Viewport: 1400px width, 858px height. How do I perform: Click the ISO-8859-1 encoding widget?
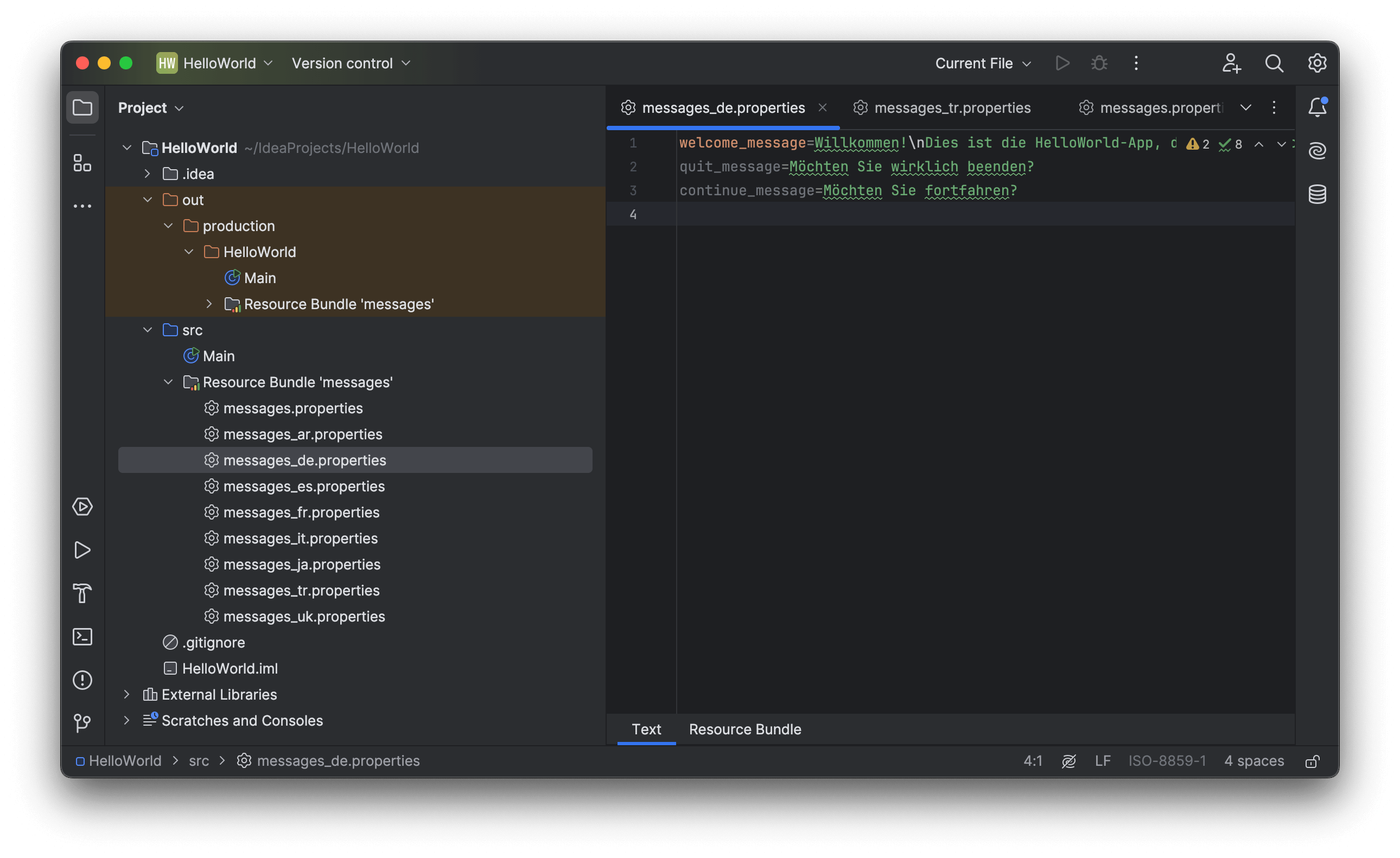coord(1167,761)
